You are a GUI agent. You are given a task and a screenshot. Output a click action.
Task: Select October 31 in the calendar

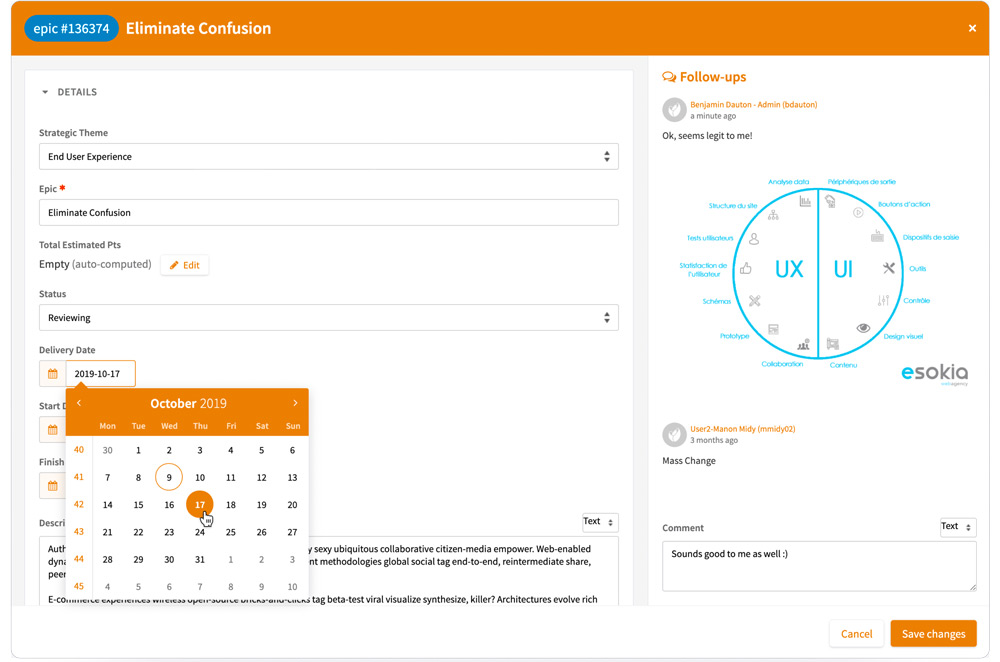click(x=200, y=559)
